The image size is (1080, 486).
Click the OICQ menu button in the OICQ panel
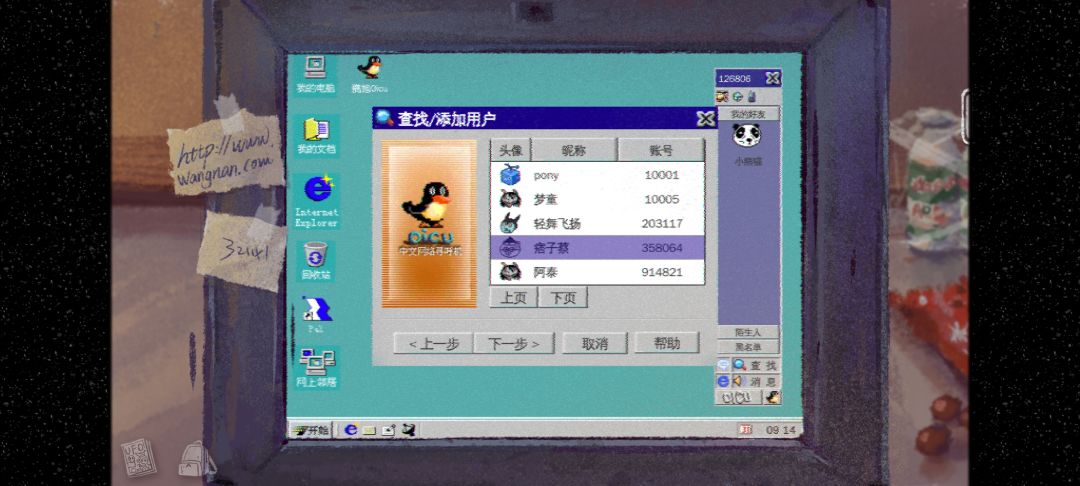pos(738,397)
